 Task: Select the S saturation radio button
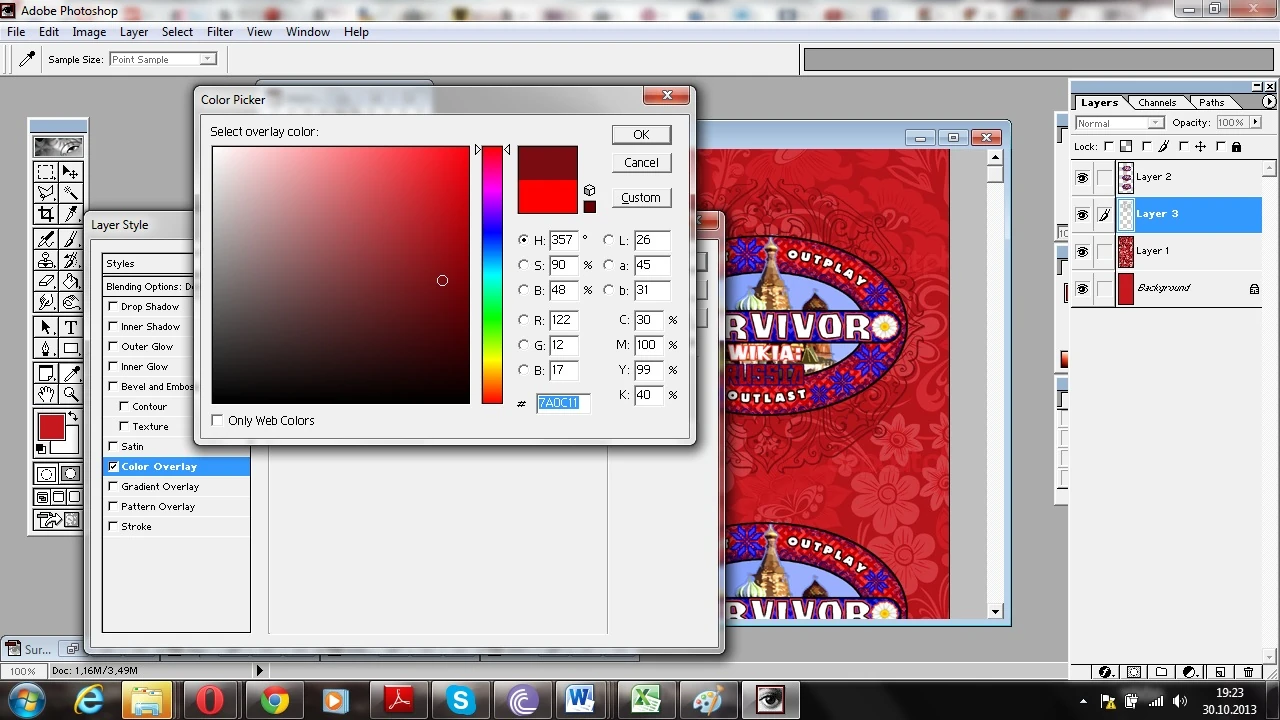click(524, 265)
